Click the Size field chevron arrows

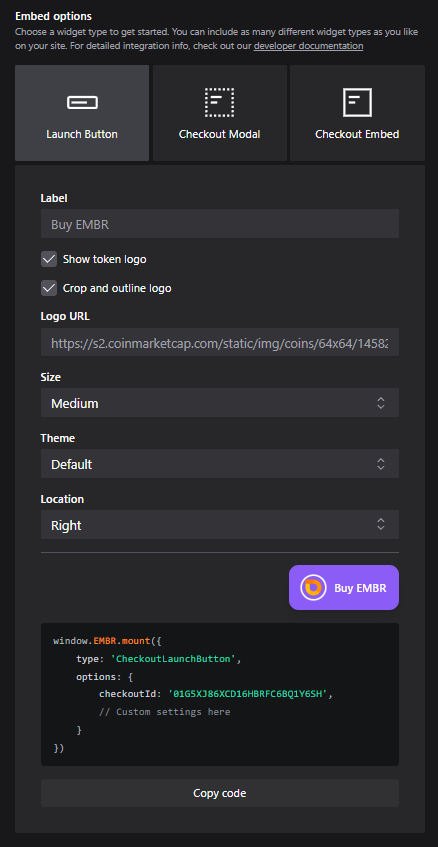coord(381,402)
